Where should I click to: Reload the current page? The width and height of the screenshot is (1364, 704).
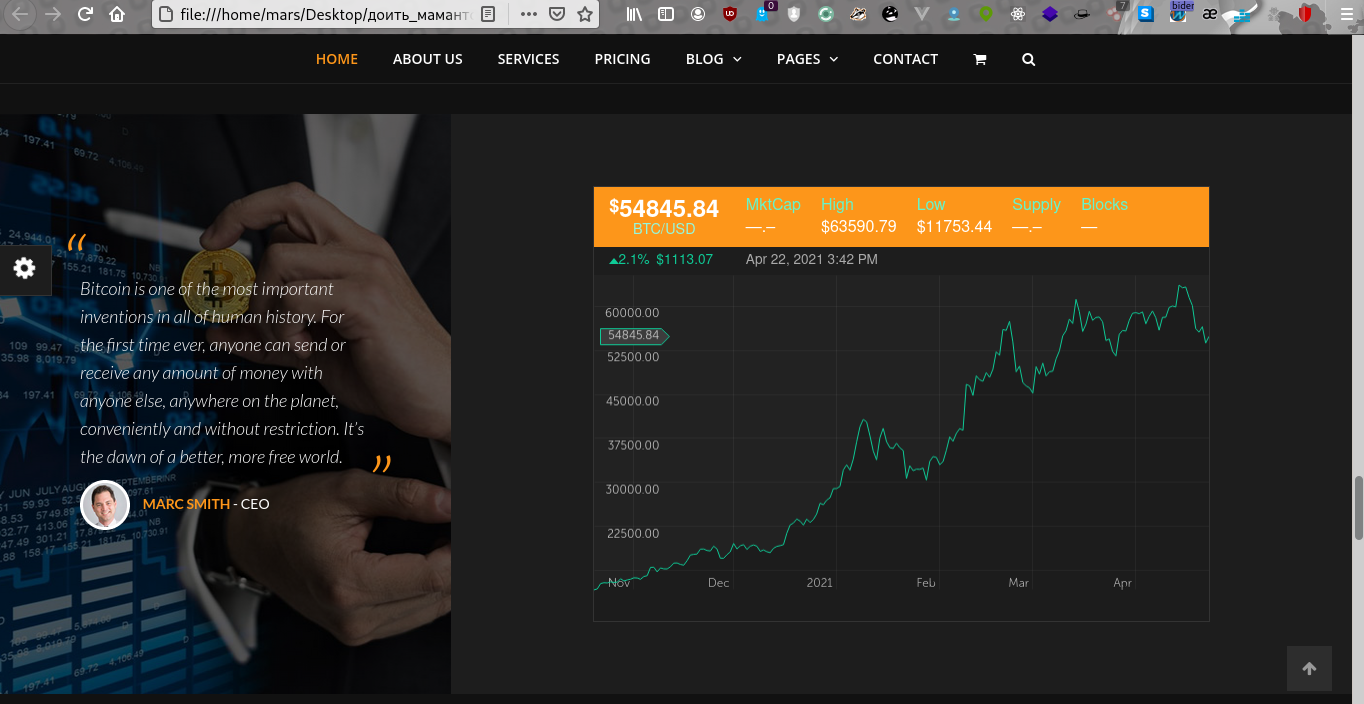click(85, 14)
